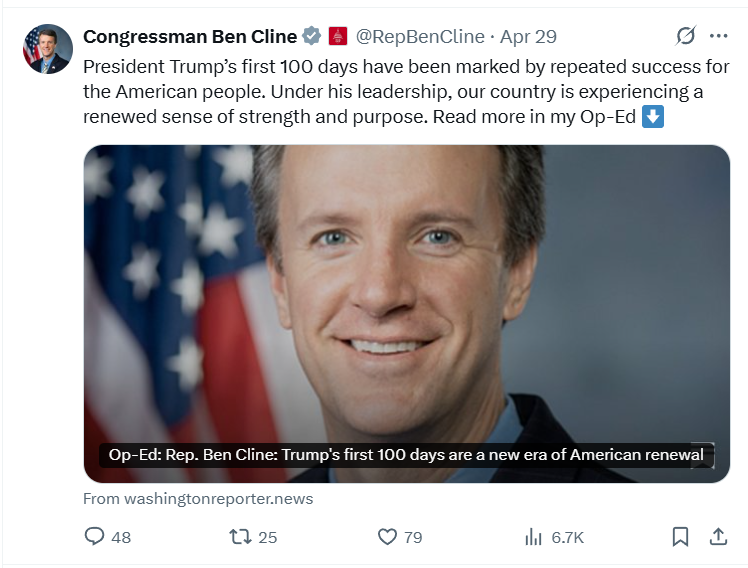The height and width of the screenshot is (568, 748).
Task: Repost this tweet with the retweet icon
Action: tap(241, 537)
